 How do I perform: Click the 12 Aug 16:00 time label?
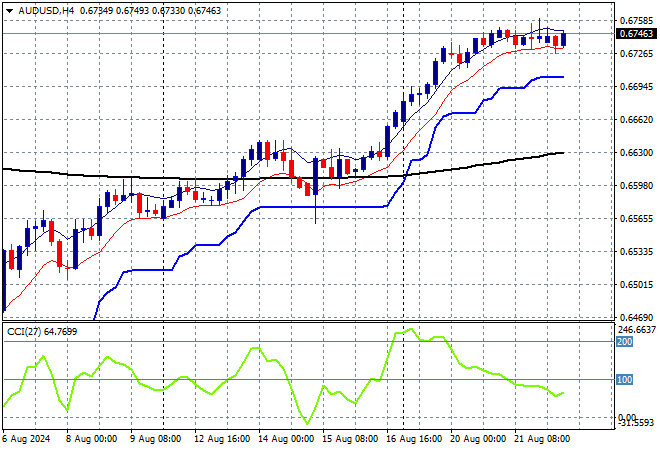pyautogui.click(x=222, y=438)
